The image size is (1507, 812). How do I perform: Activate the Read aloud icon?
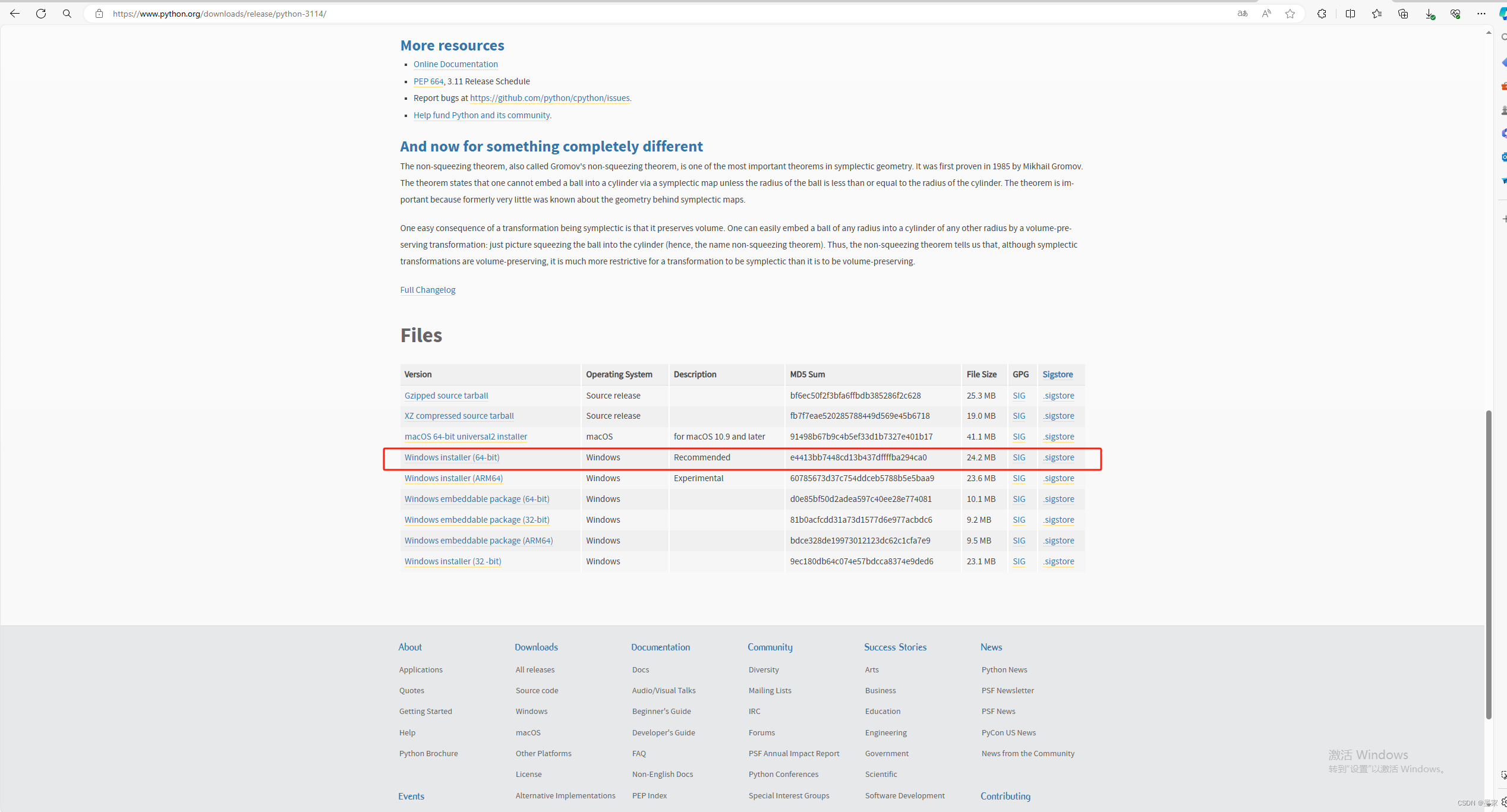(x=1266, y=14)
